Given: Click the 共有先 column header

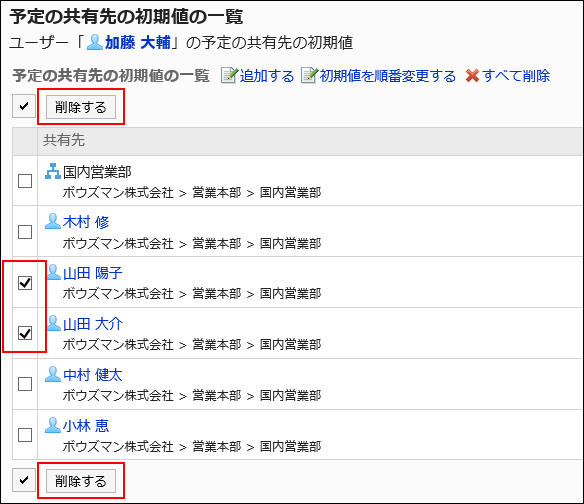Looking at the screenshot, I should (x=64, y=140).
